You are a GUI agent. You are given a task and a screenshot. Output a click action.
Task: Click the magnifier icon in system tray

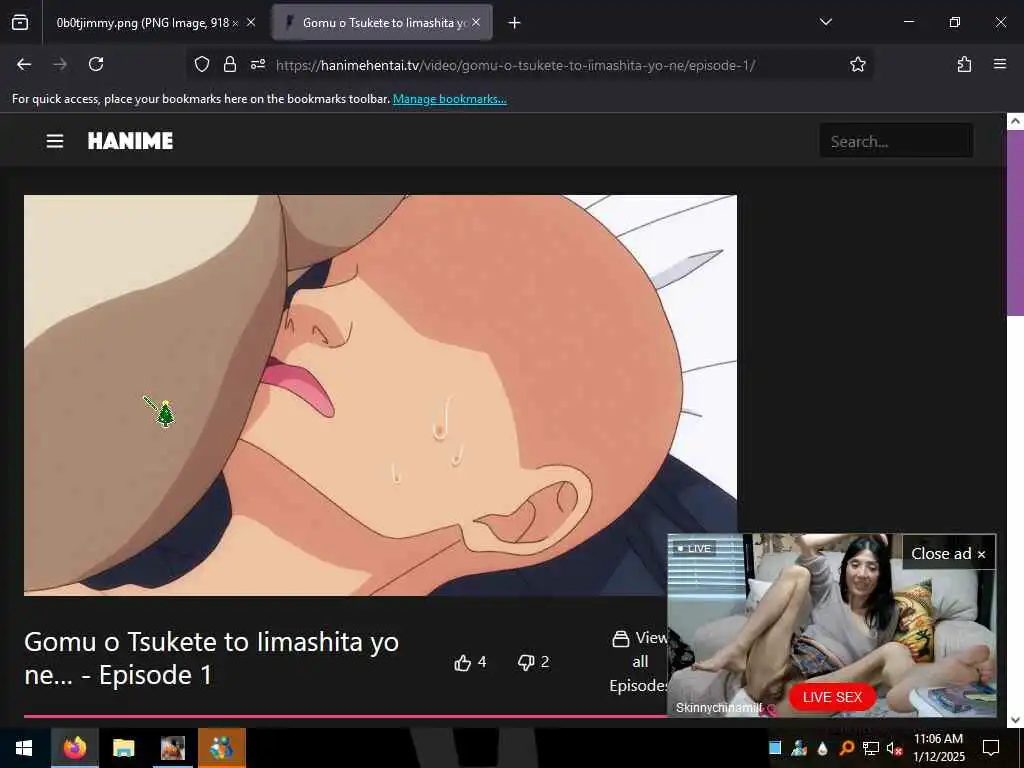[x=846, y=748]
